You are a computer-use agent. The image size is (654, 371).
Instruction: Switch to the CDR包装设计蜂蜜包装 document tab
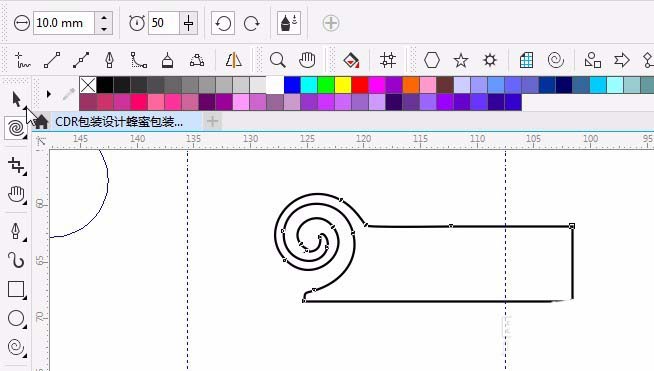pyautogui.click(x=119, y=121)
